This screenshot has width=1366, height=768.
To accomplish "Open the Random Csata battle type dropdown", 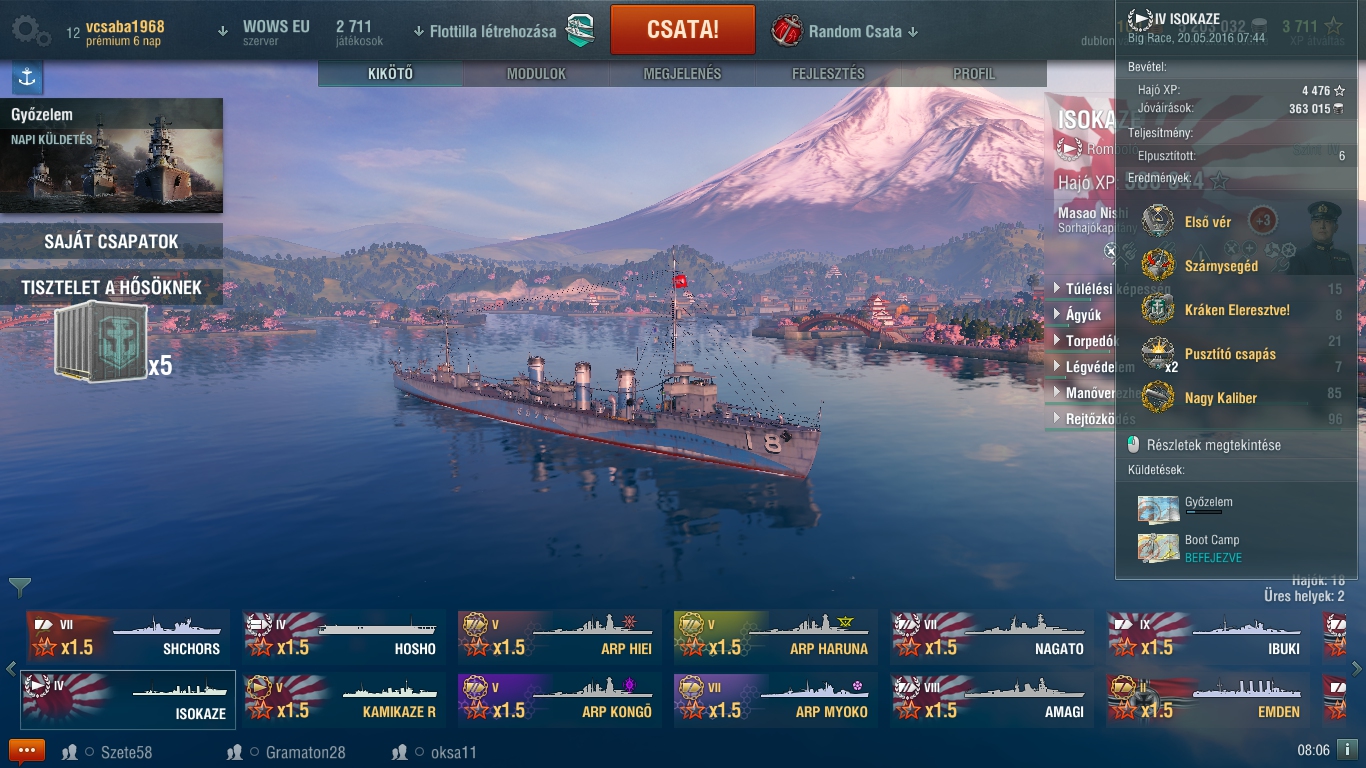I will tap(845, 31).
